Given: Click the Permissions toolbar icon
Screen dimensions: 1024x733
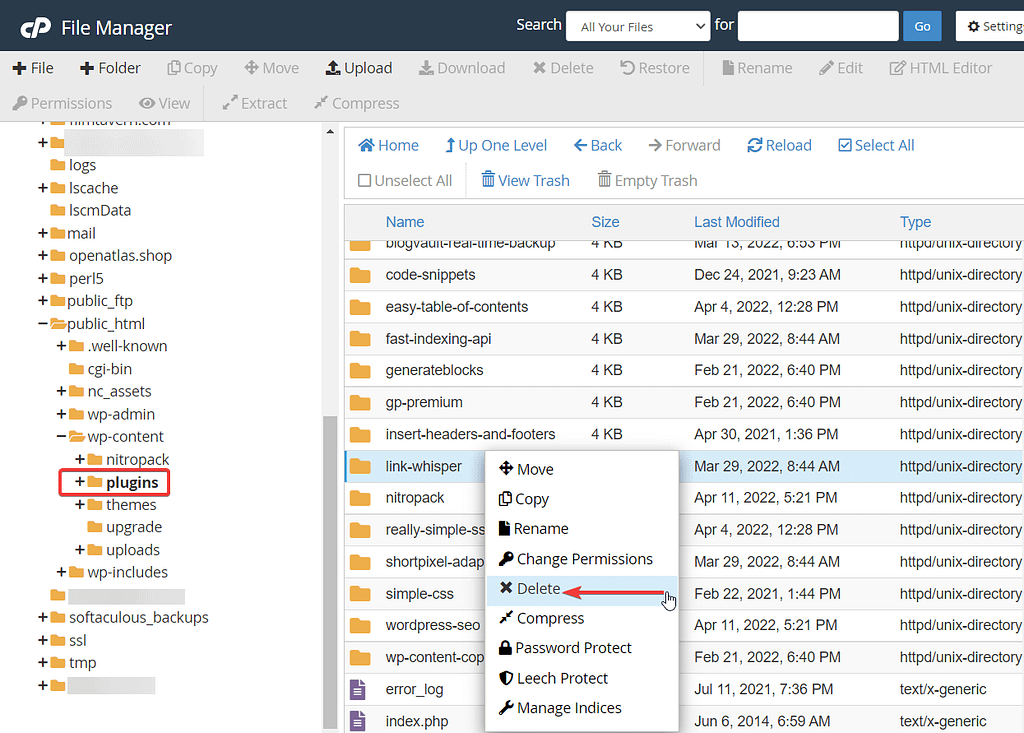Looking at the screenshot, I should coord(62,103).
